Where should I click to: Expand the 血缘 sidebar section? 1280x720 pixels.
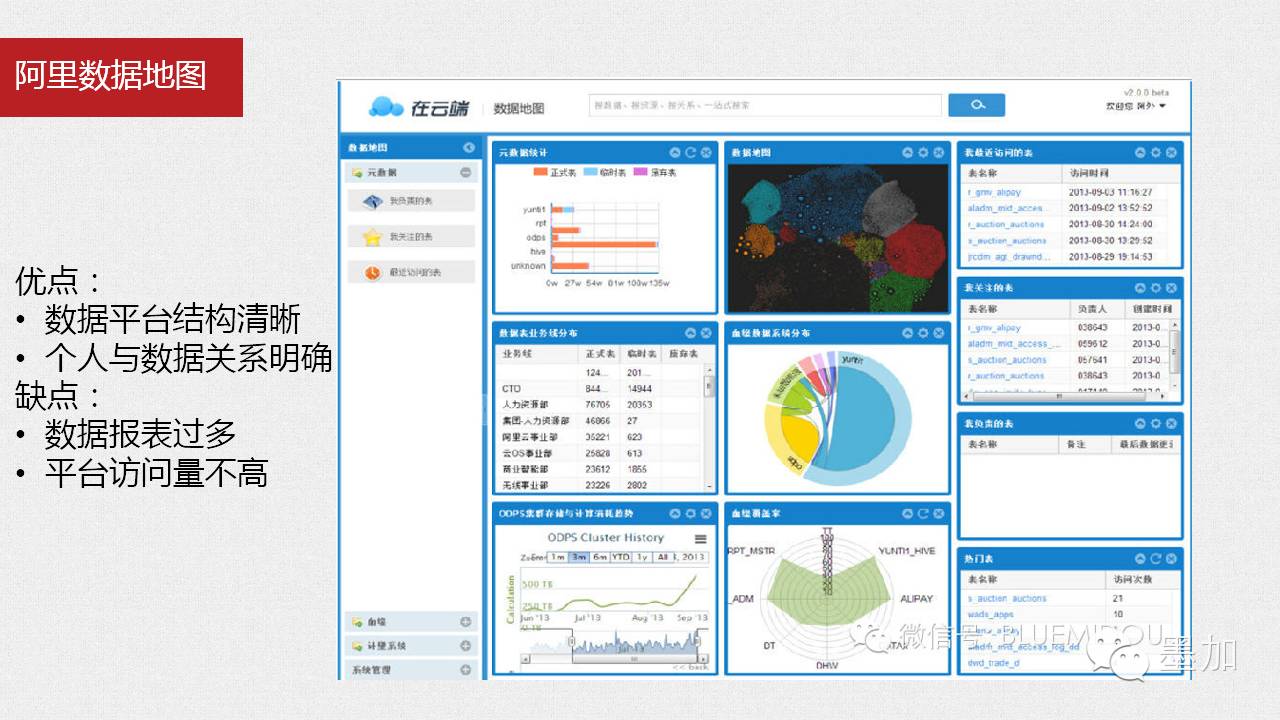pos(466,622)
